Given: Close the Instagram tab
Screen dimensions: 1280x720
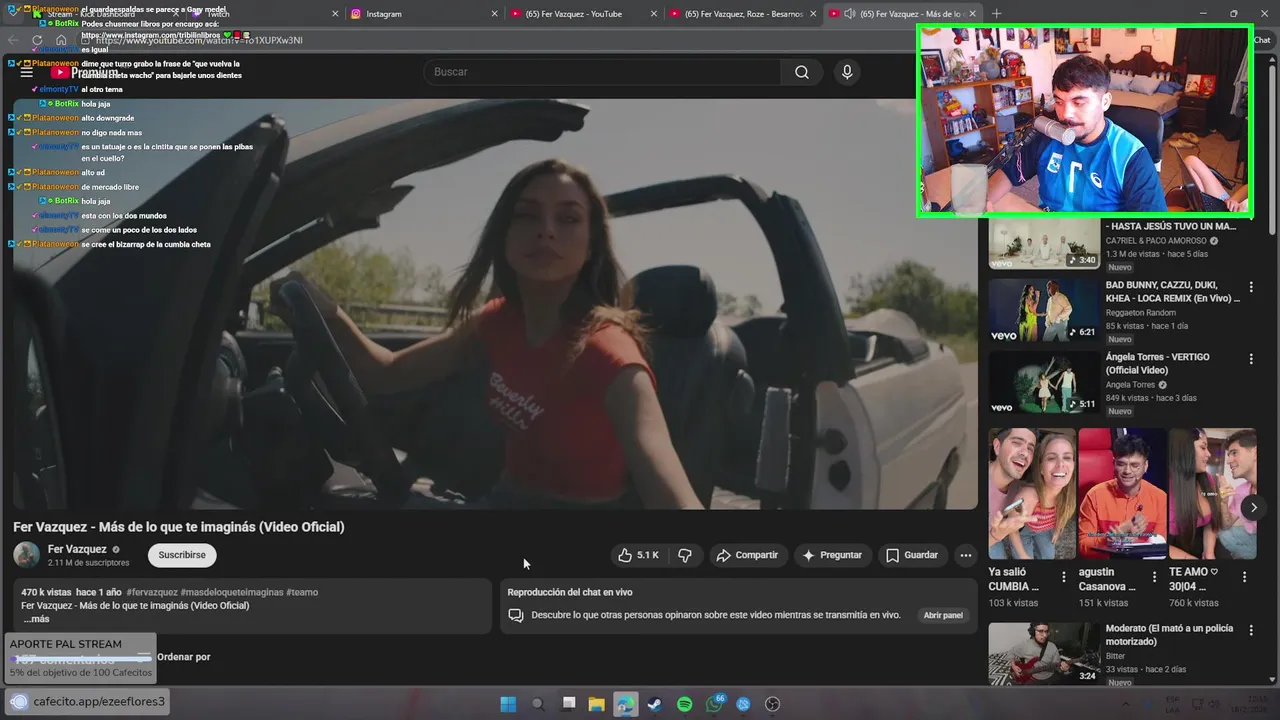Looking at the screenshot, I should click(x=494, y=14).
